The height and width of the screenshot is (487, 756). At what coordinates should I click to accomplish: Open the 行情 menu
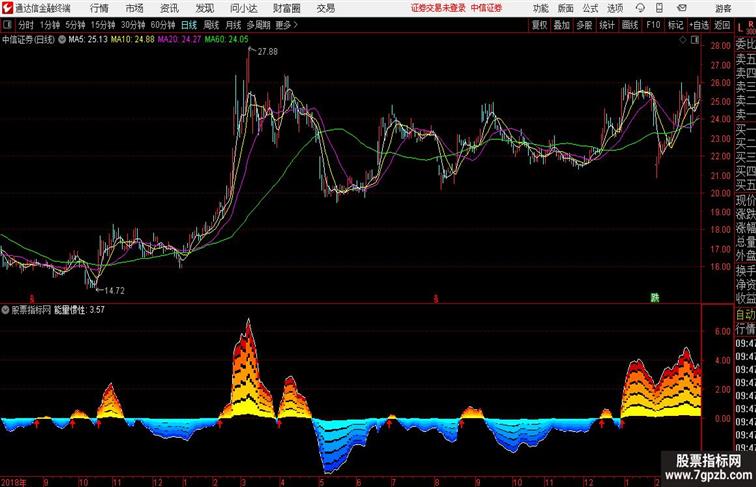(x=99, y=8)
